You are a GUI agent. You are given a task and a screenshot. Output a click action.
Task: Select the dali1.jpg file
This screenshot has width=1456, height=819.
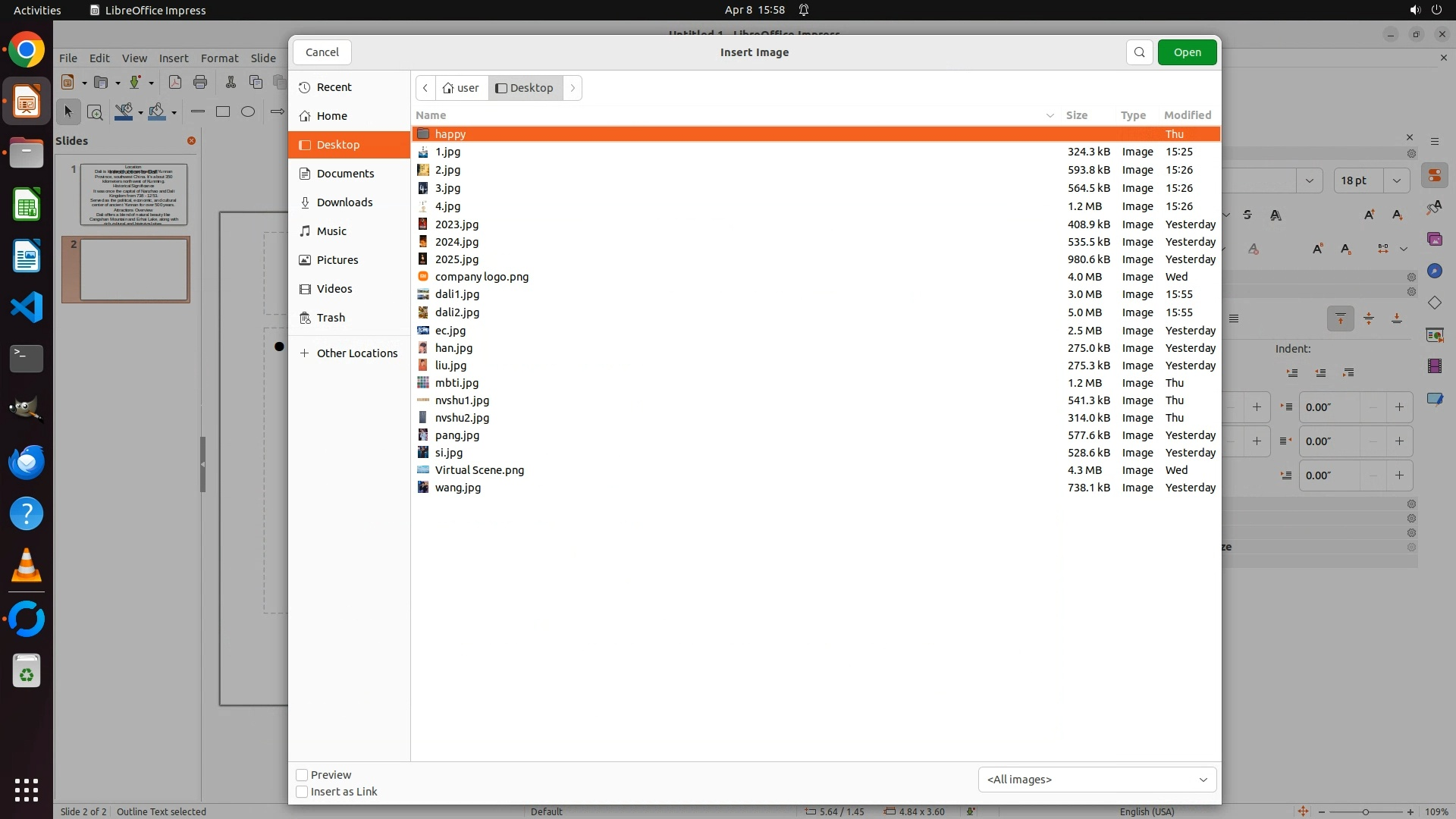[x=457, y=294]
